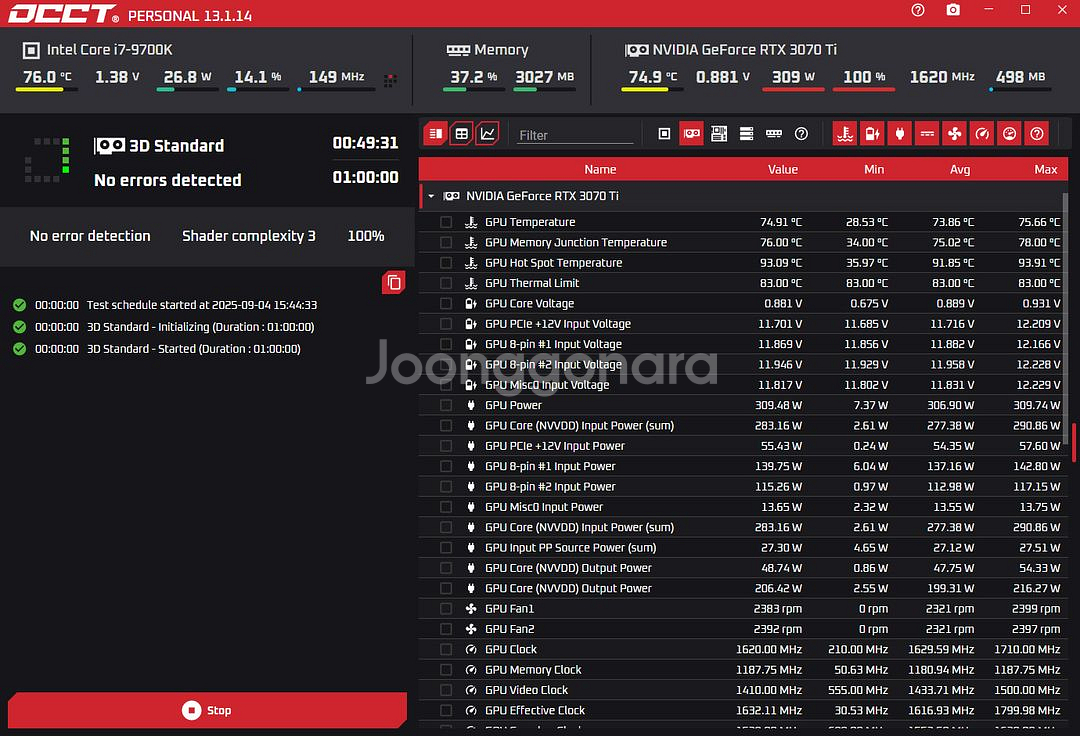Sort the sensor table by Max column
The height and width of the screenshot is (736, 1080).
[x=1046, y=169]
